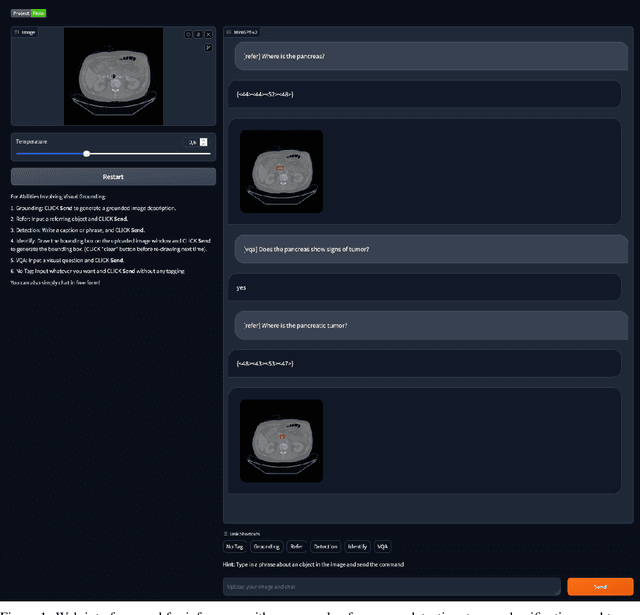This screenshot has height=615, width=640.
Task: Click the first coordinate response {<44><44><52><48>}
Action: coord(424,94)
